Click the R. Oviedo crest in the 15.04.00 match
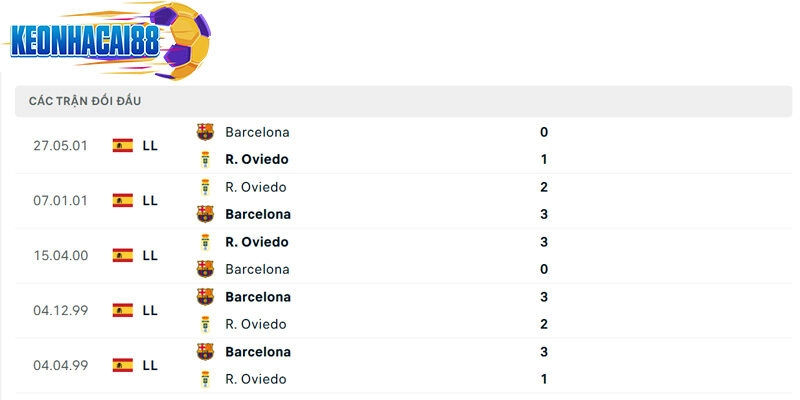Screen dimensions: 800x400 205,242
